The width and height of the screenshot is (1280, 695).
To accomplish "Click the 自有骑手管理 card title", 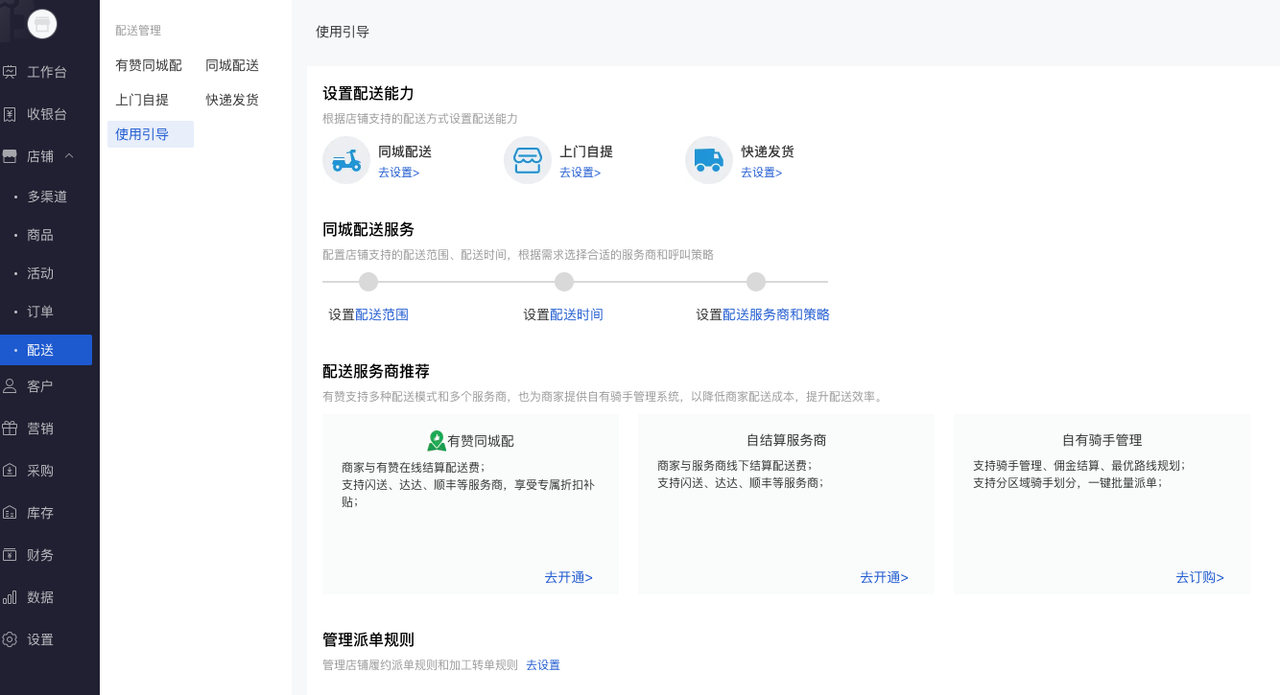I will point(1102,440).
